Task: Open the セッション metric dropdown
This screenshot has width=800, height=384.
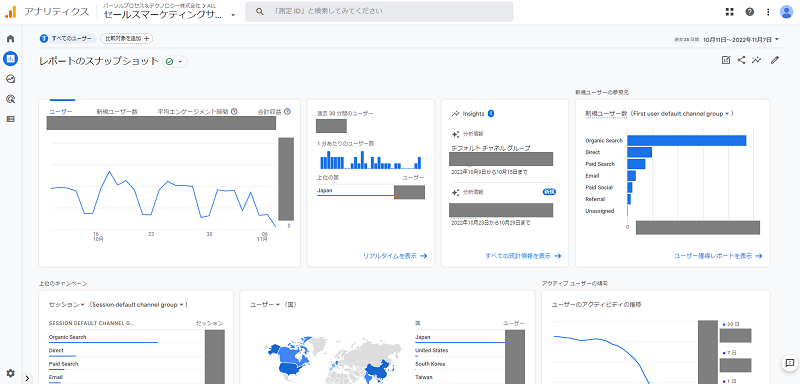Action: coord(66,304)
